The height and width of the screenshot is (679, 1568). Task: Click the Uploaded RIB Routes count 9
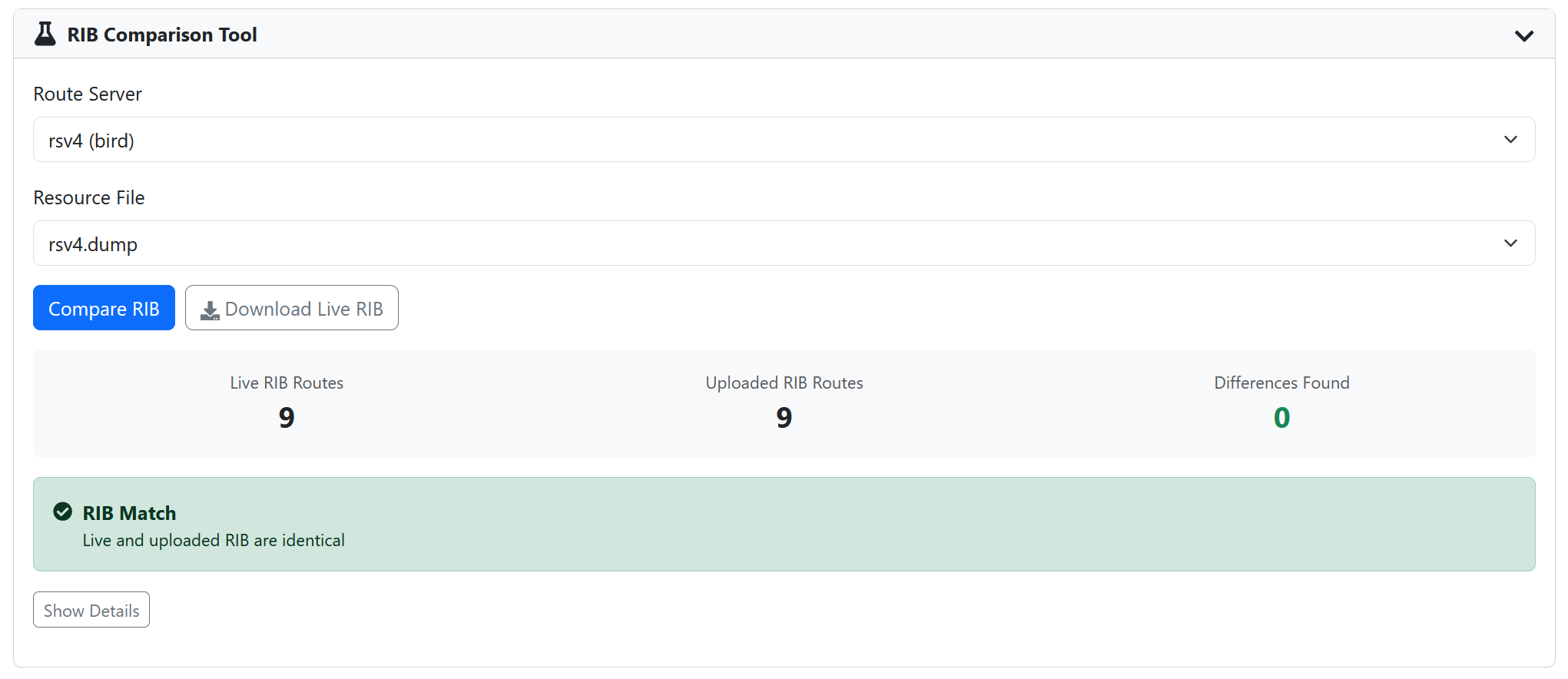784,418
